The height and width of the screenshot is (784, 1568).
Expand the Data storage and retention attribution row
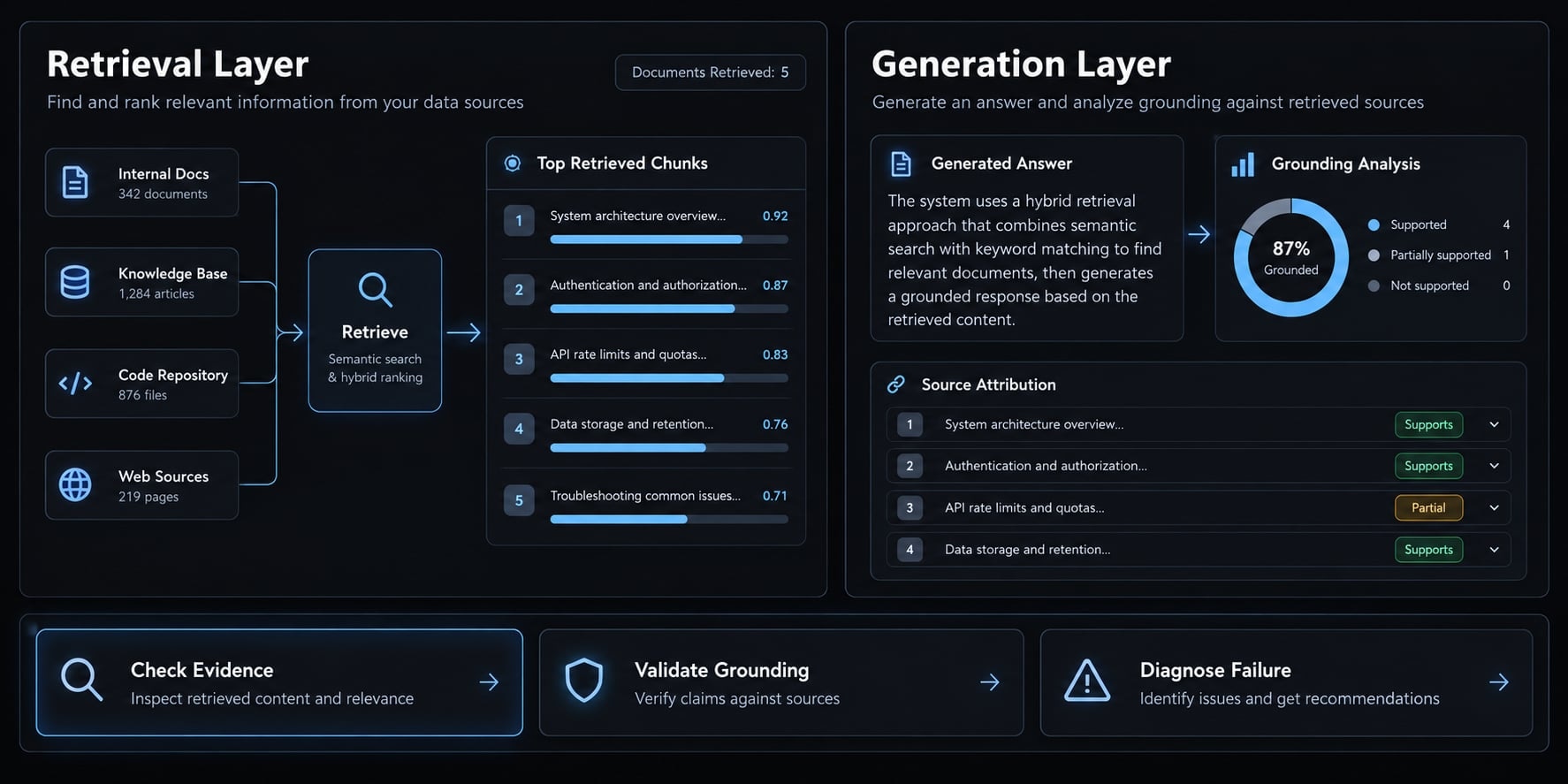(1494, 549)
